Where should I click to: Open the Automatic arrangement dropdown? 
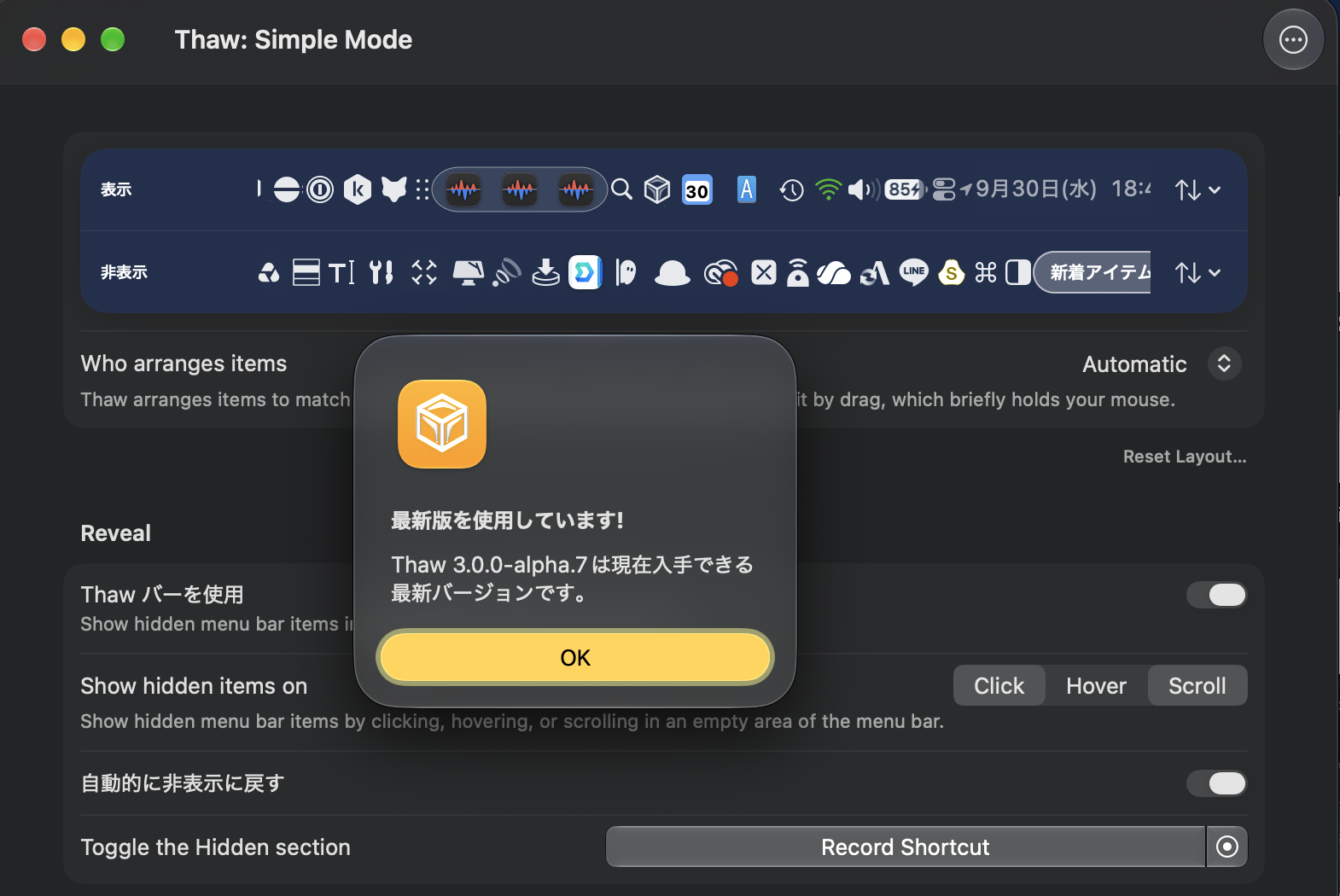point(1162,364)
